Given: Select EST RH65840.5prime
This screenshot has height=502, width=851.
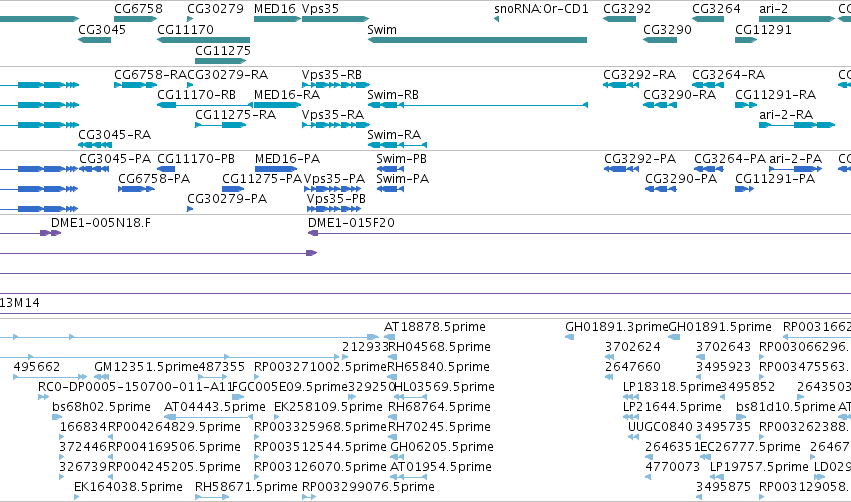Looking at the screenshot, I should (392, 377).
